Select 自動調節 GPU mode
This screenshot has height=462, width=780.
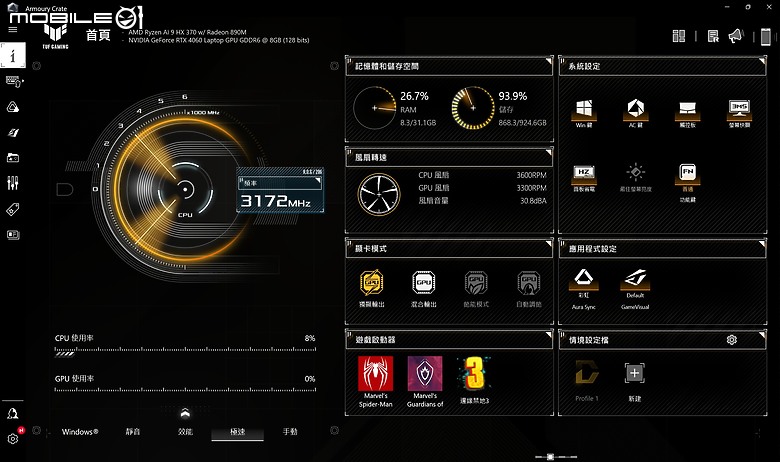(529, 288)
